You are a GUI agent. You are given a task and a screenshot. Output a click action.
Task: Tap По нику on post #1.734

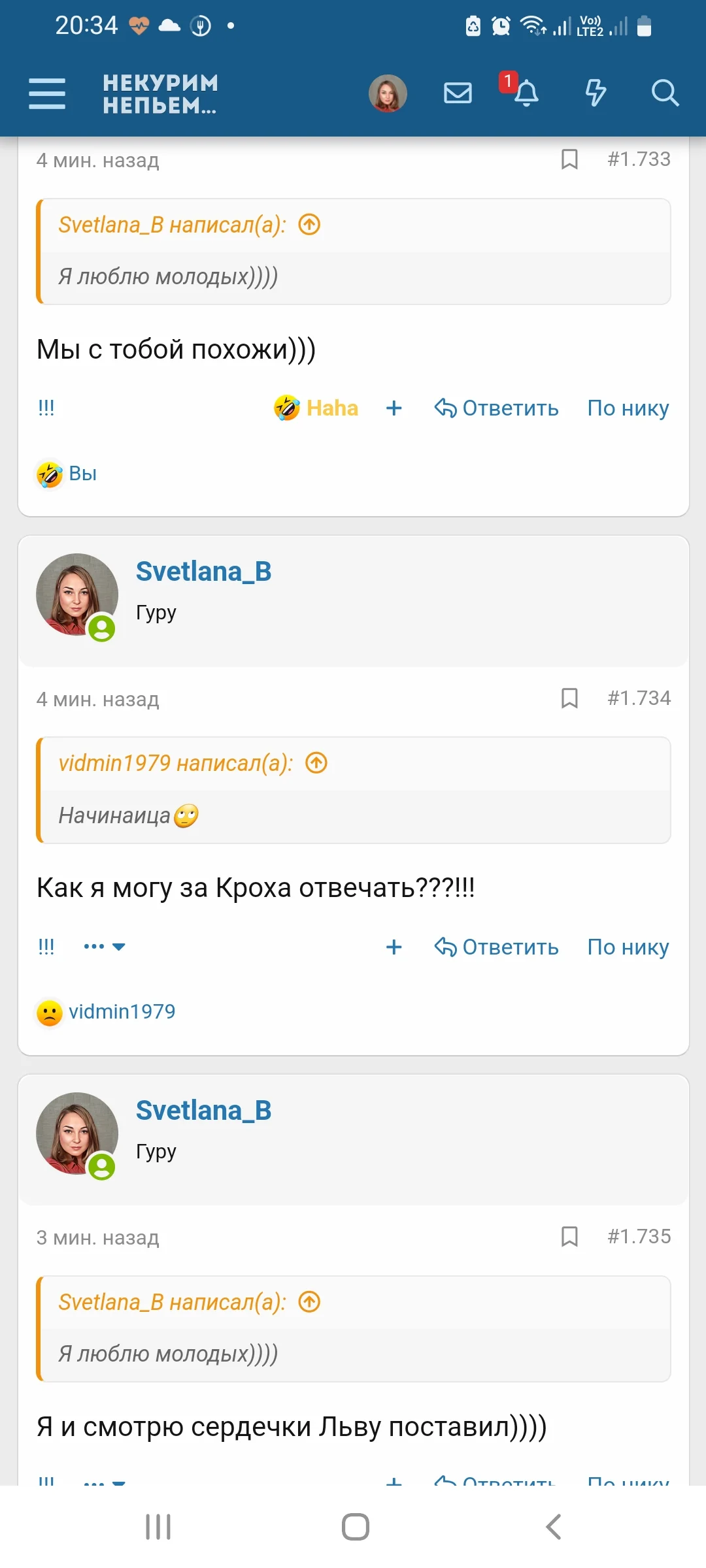tap(628, 947)
